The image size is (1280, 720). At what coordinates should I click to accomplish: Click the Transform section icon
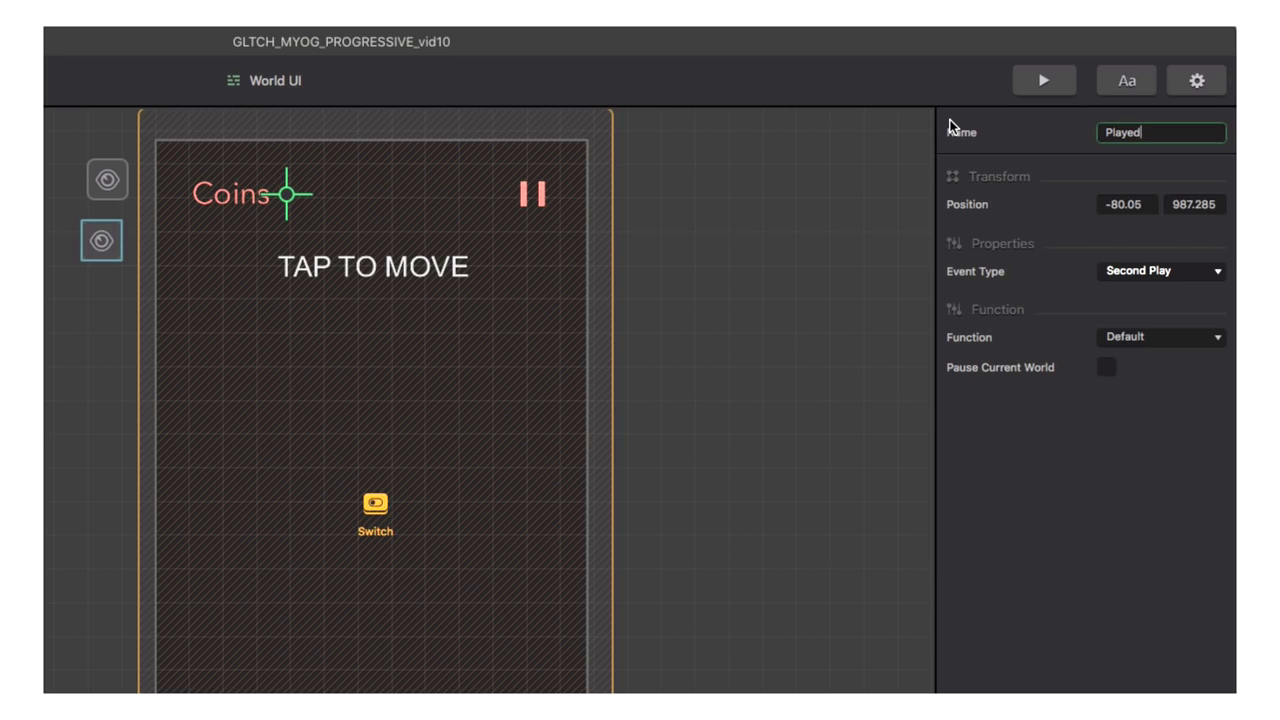tap(952, 177)
